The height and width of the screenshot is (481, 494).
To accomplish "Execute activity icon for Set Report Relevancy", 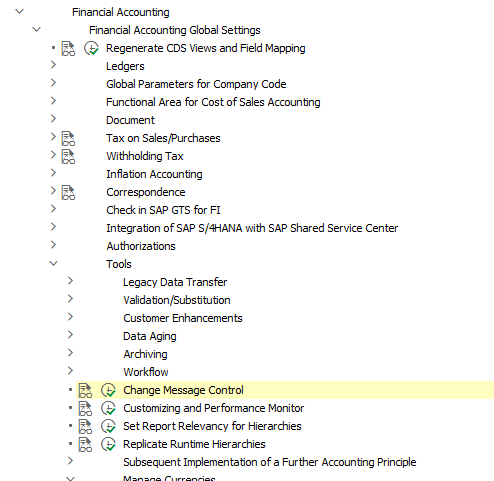I will click(x=108, y=426).
